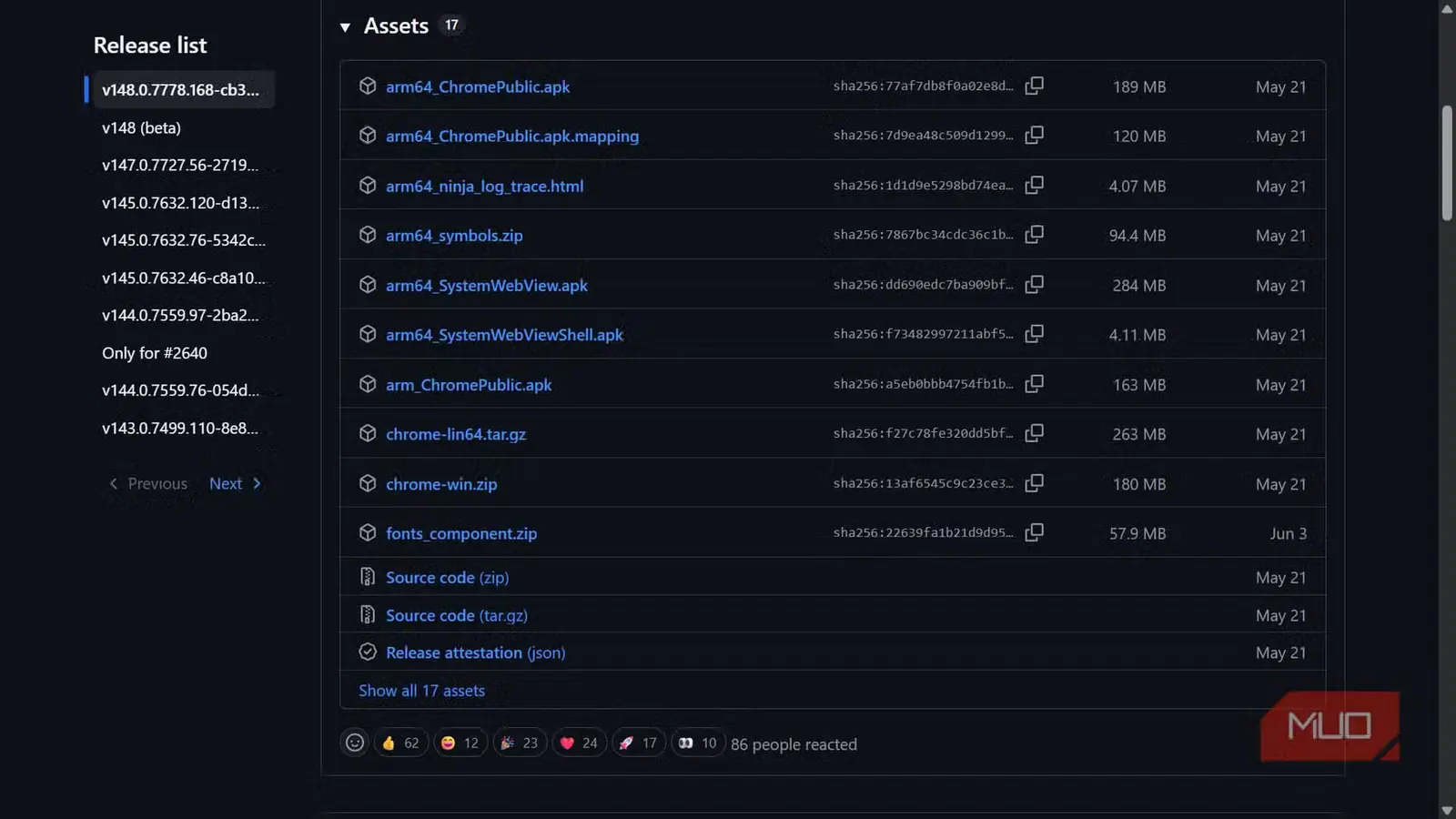1456x819 pixels.
Task: Copy SHA256 hash for chrome-win.zip
Action: 1034,483
